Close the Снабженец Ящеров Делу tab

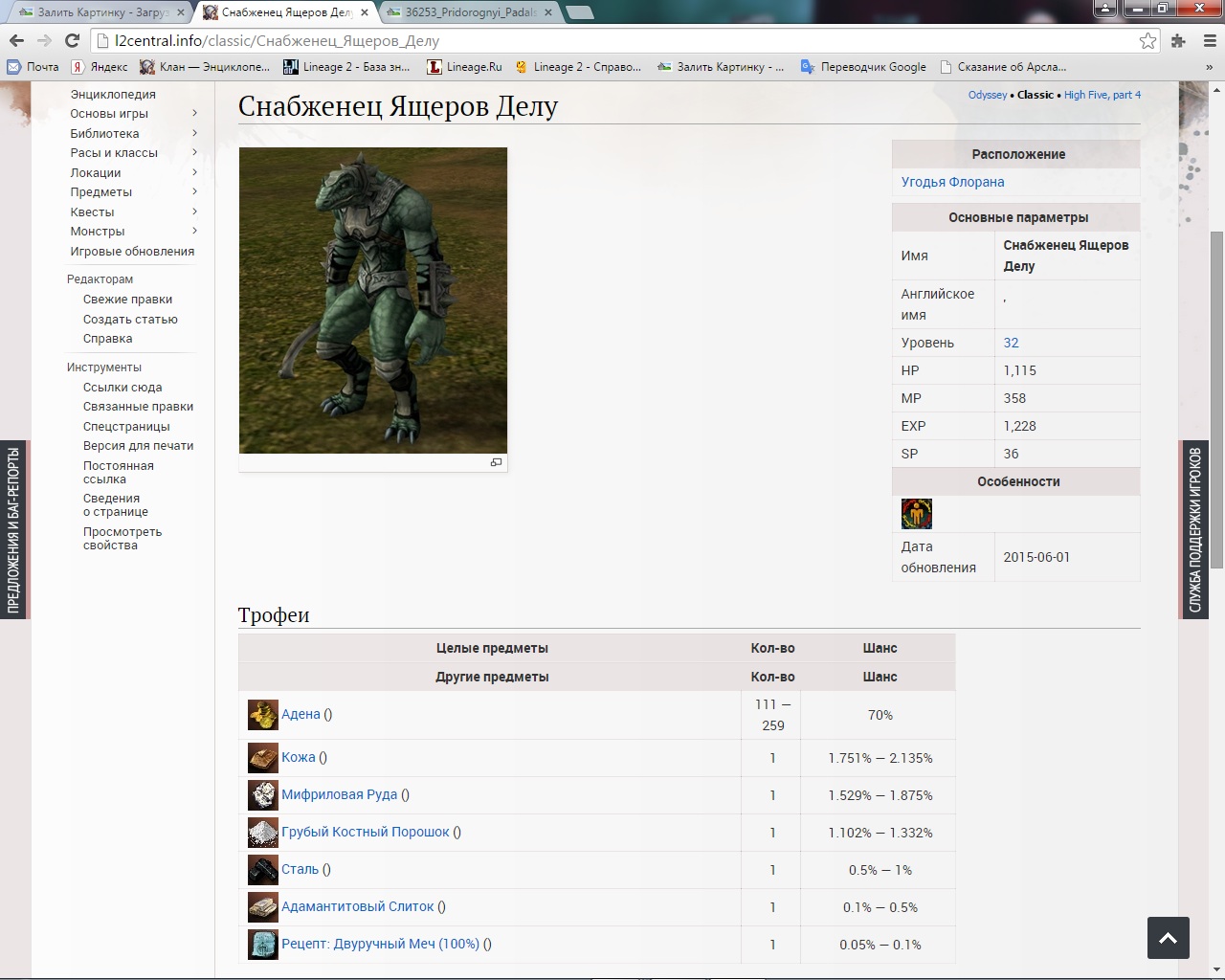[365, 12]
